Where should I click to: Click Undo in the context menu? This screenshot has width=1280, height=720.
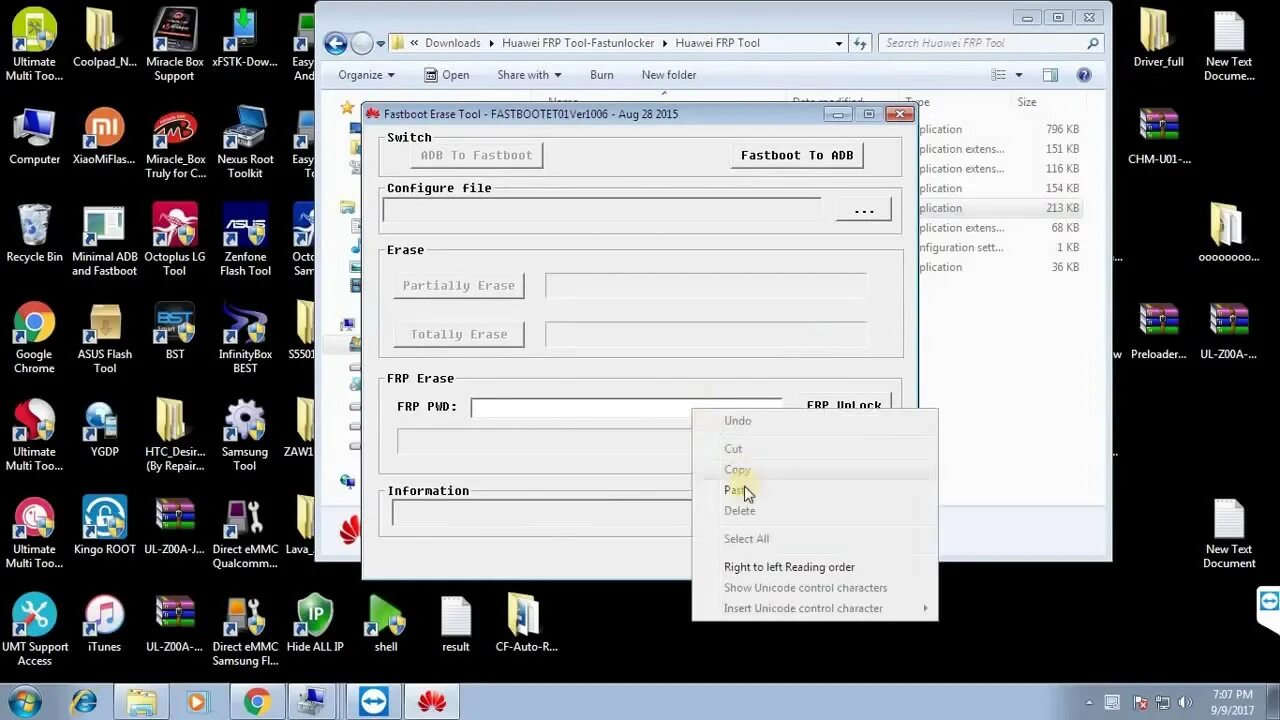pyautogui.click(x=815, y=421)
